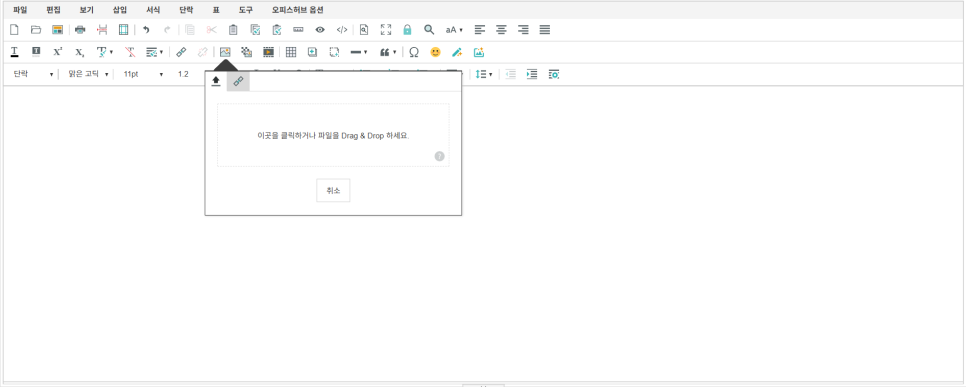Click the help question mark icon
Image resolution: width=966 pixels, height=387 pixels.
coord(439,157)
